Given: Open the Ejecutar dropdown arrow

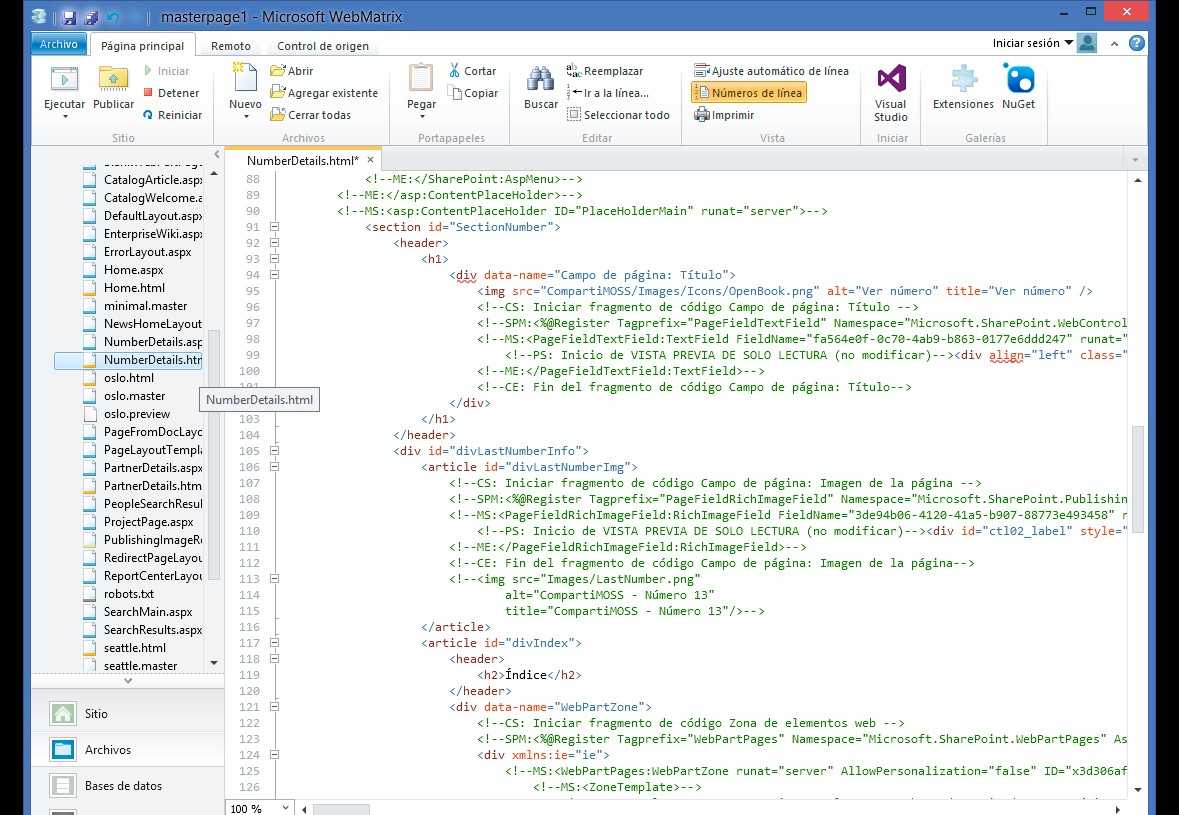Looking at the screenshot, I should pyautogui.click(x=65, y=117).
